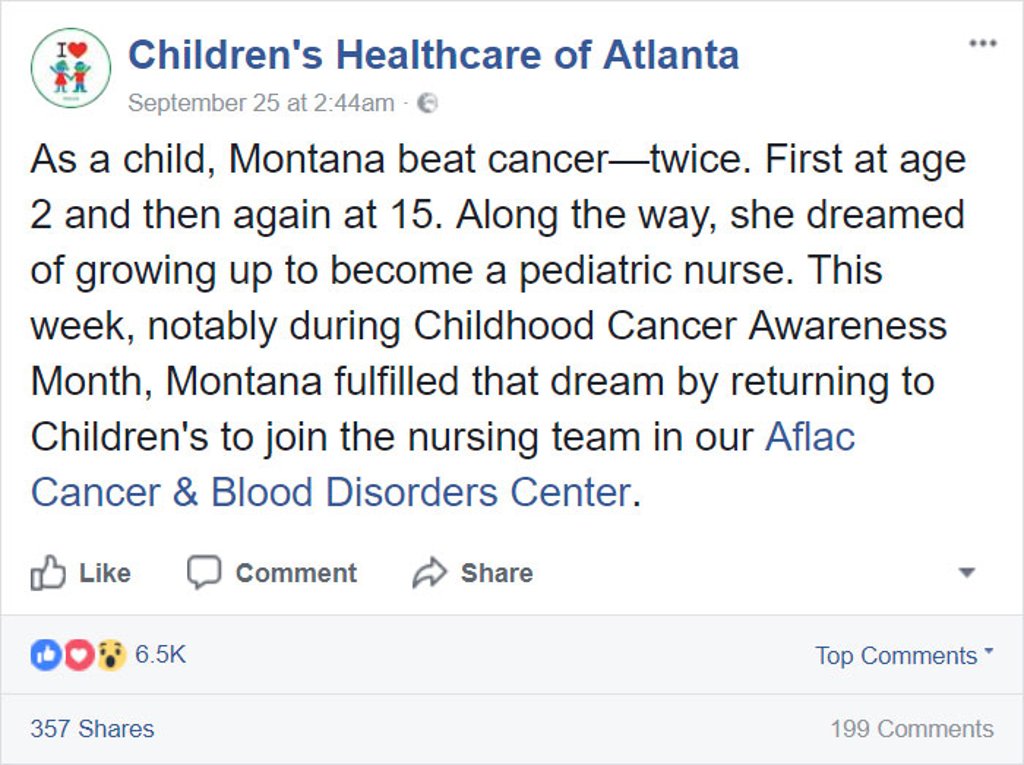Expand the small arrow dropdown beside Share

[966, 573]
